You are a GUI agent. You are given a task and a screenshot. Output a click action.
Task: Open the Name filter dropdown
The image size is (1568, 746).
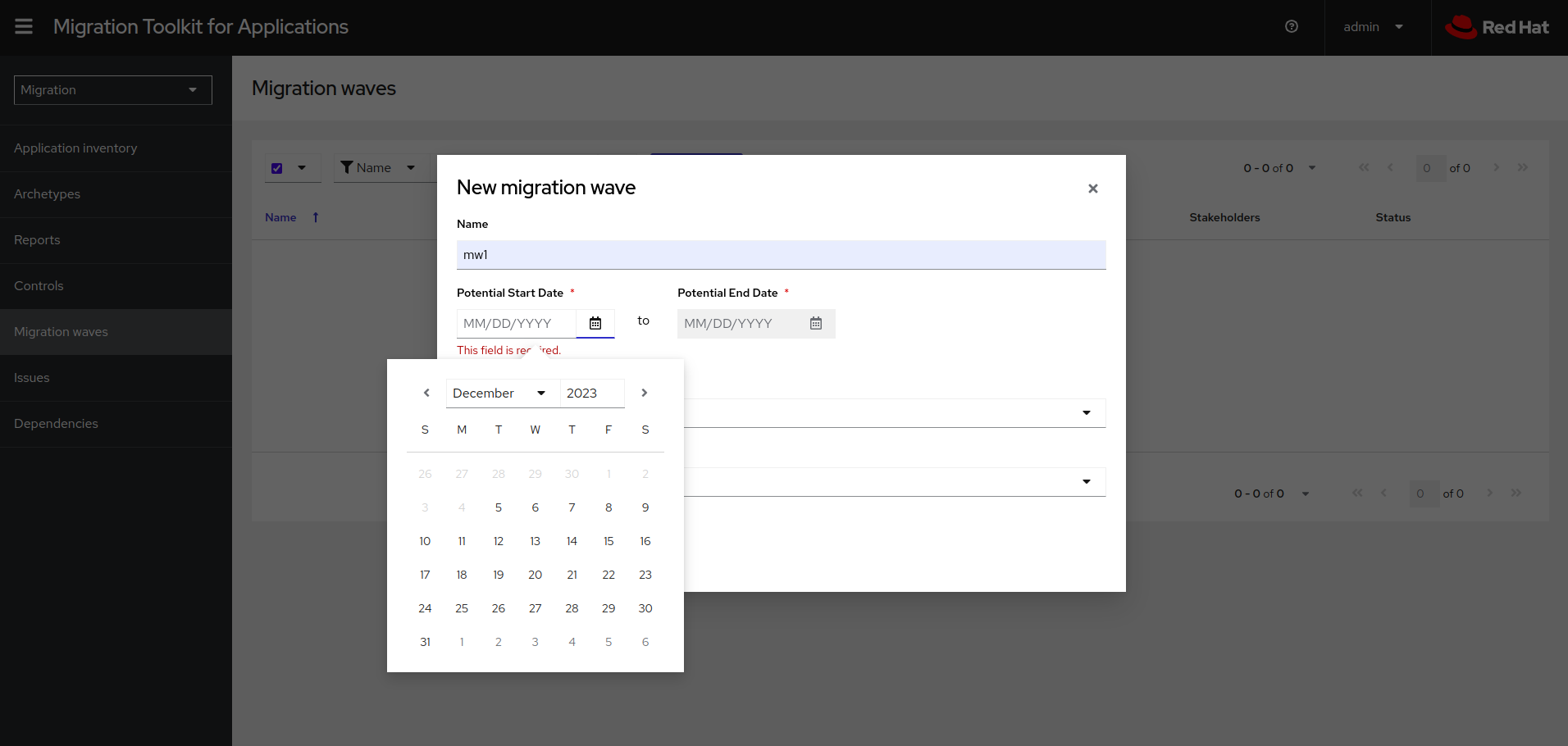379,168
